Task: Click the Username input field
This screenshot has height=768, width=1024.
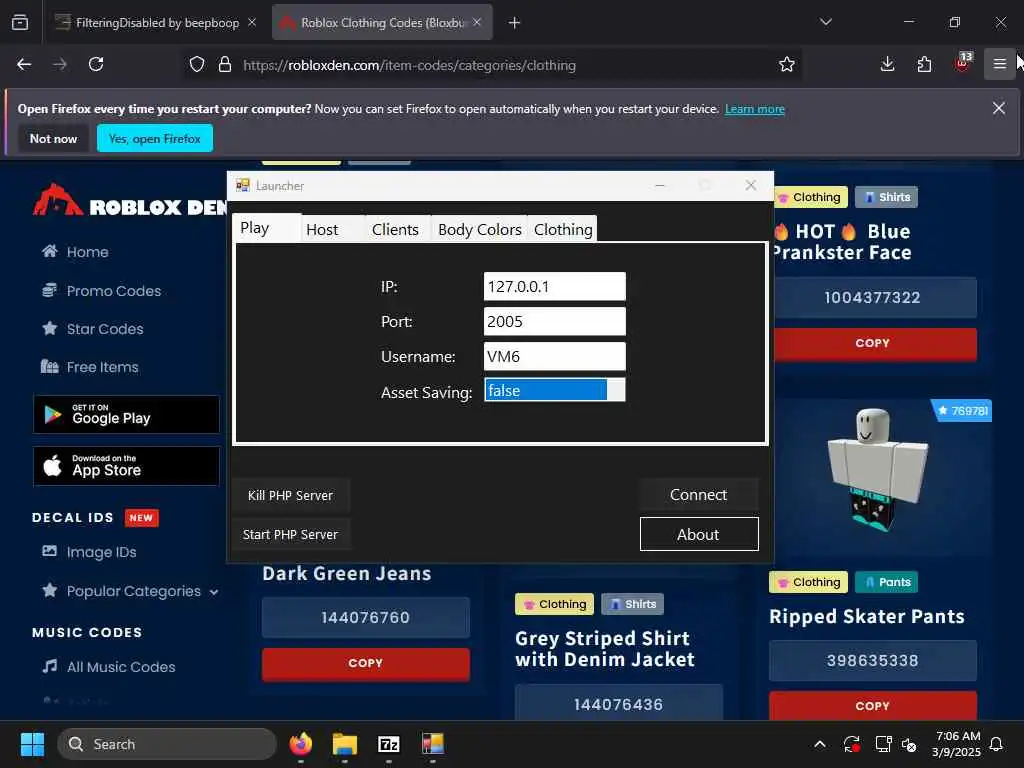Action: [x=554, y=357]
